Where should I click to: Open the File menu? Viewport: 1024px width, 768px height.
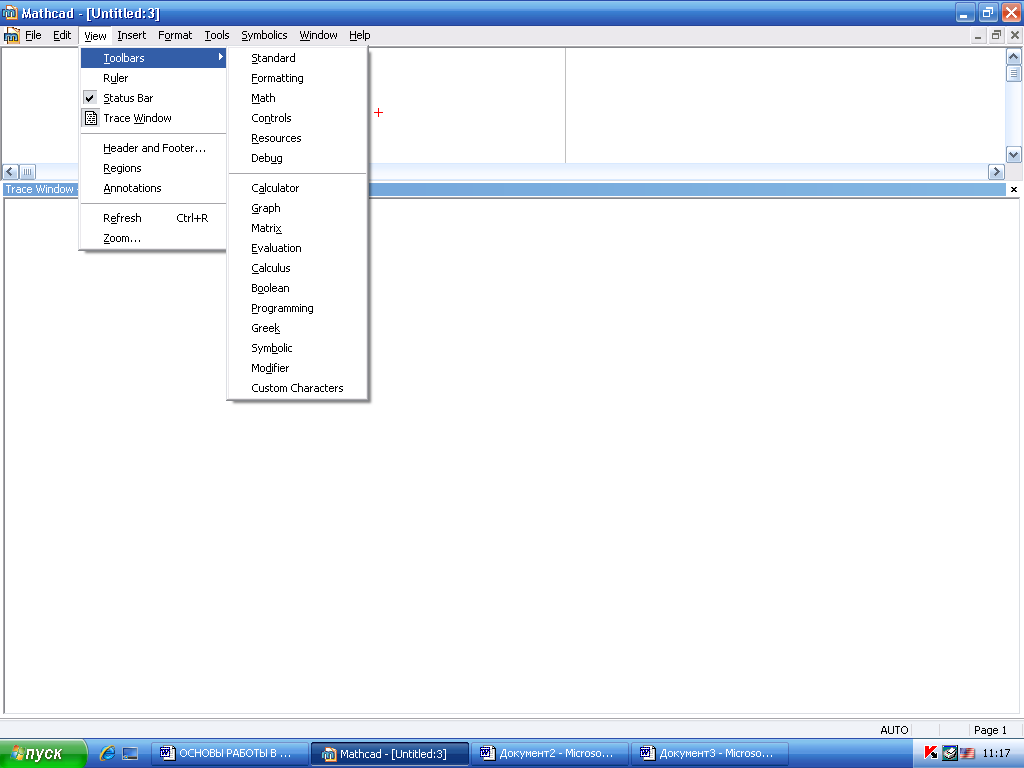pos(33,35)
